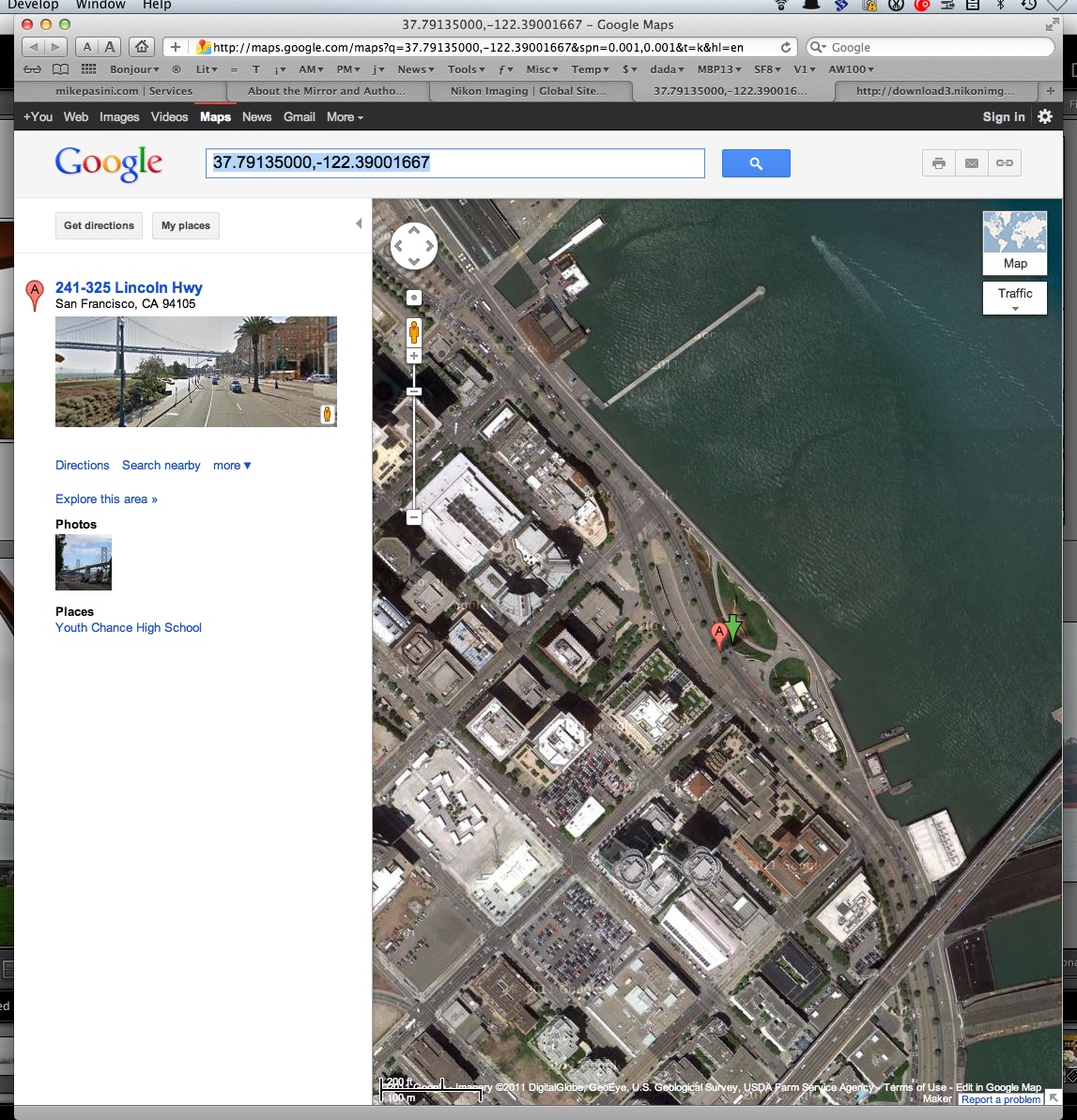Click the red marker A on map
This screenshot has height=1120, width=1077.
click(x=719, y=634)
